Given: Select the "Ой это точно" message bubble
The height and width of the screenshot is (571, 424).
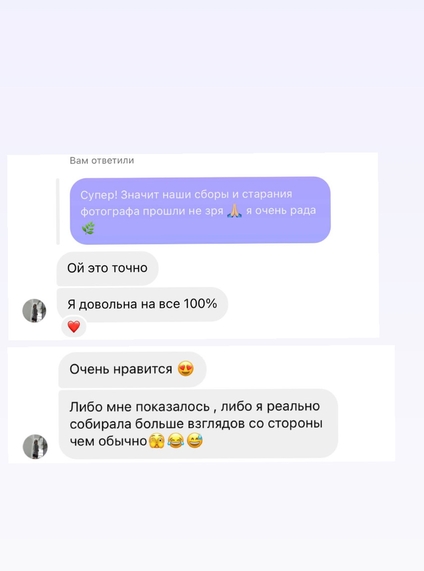Looking at the screenshot, I should [x=107, y=268].
